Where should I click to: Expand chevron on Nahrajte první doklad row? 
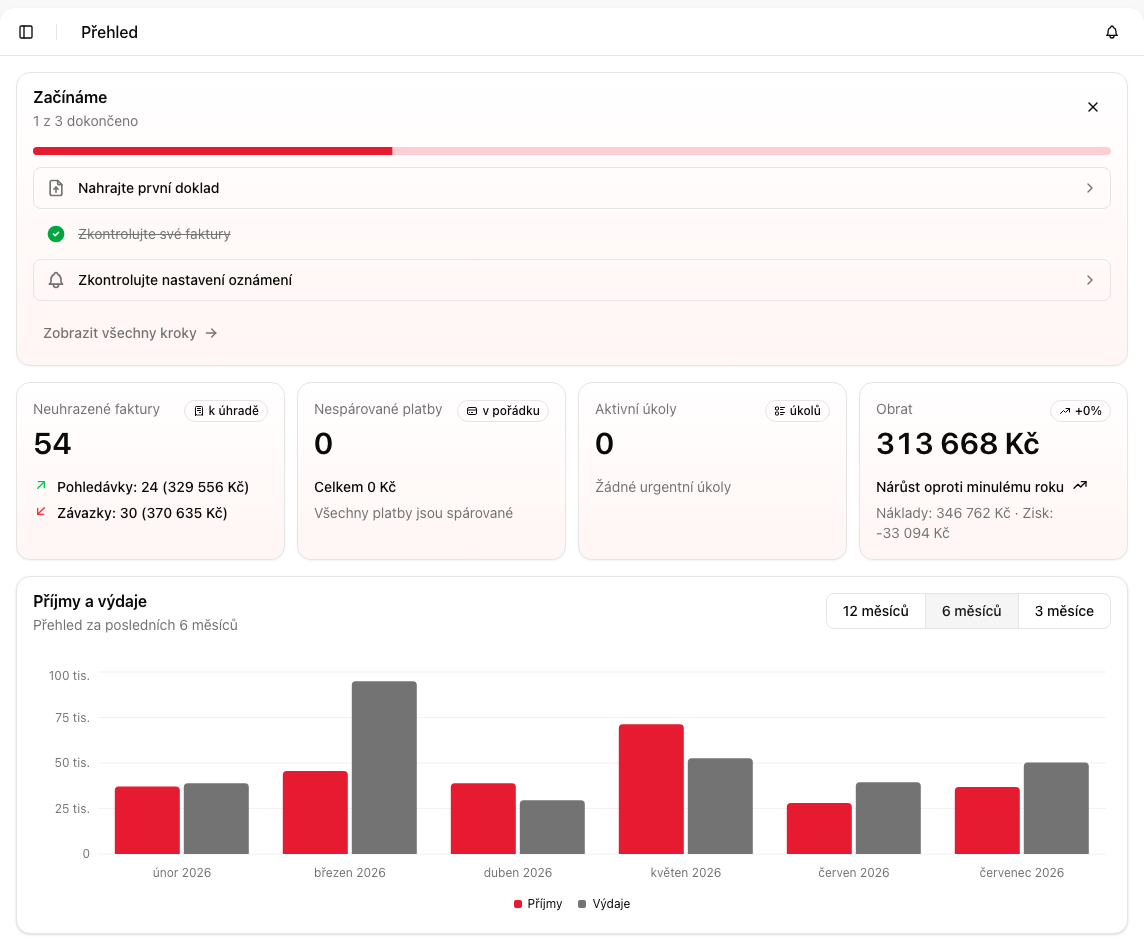pos(1089,188)
